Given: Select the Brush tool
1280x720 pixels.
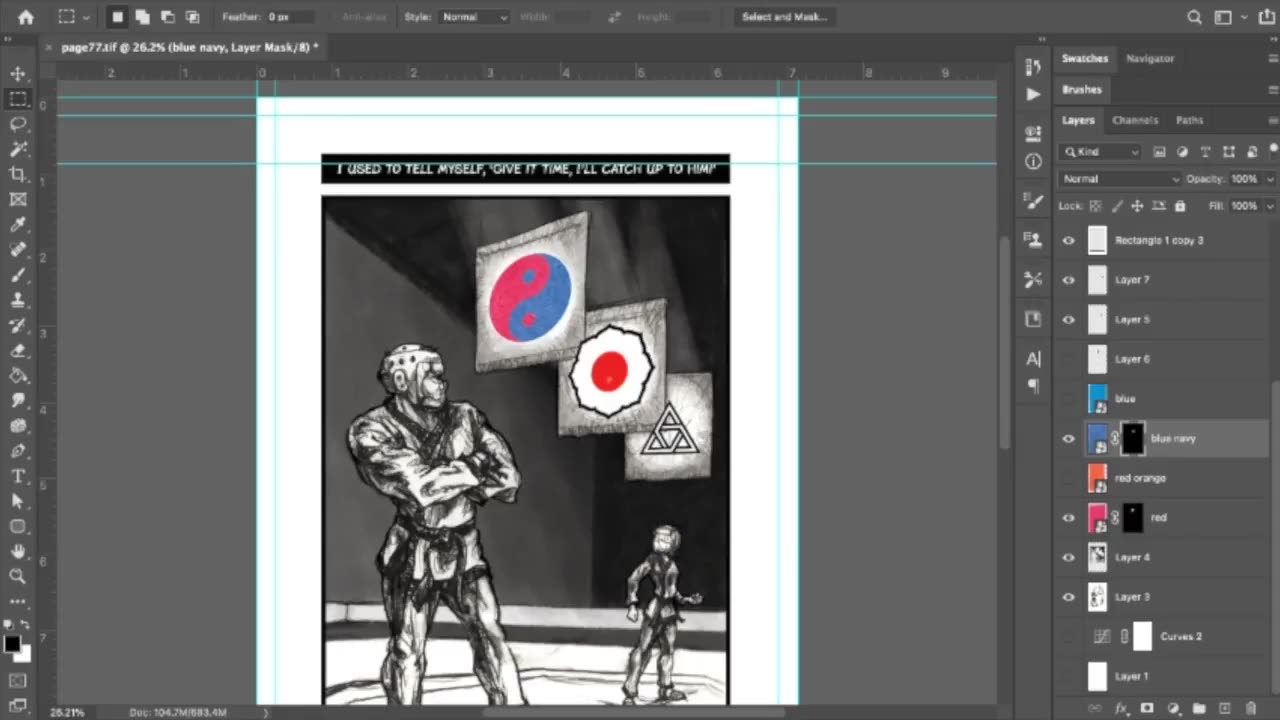Looking at the screenshot, I should 18,275.
